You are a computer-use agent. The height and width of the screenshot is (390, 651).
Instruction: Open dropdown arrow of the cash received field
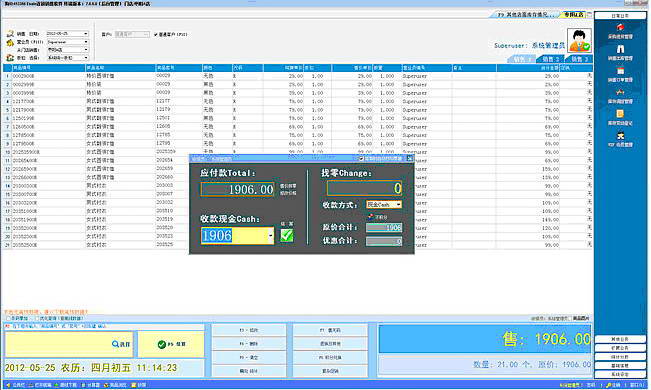click(x=271, y=235)
